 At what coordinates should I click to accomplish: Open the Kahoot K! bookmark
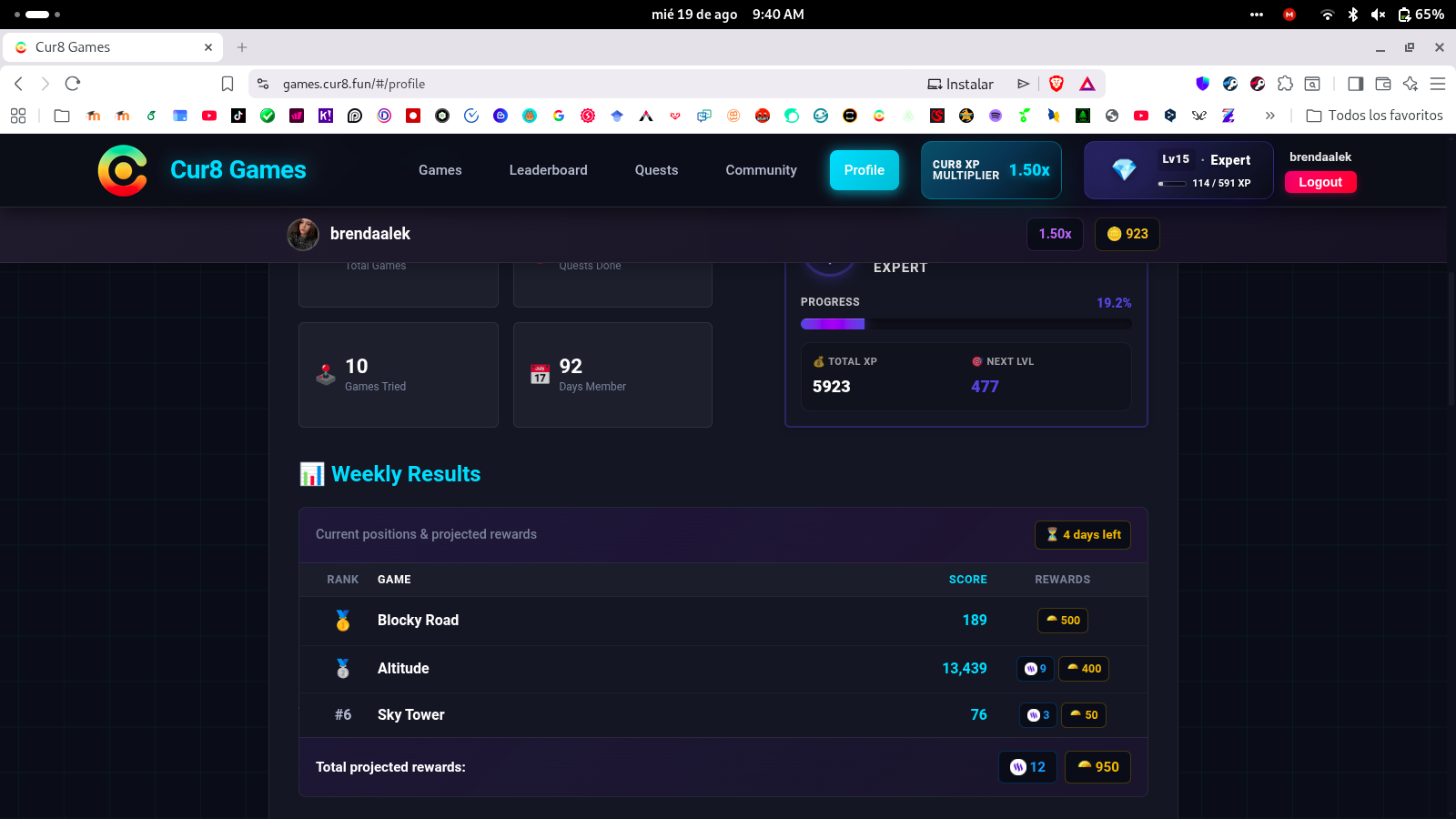click(326, 116)
